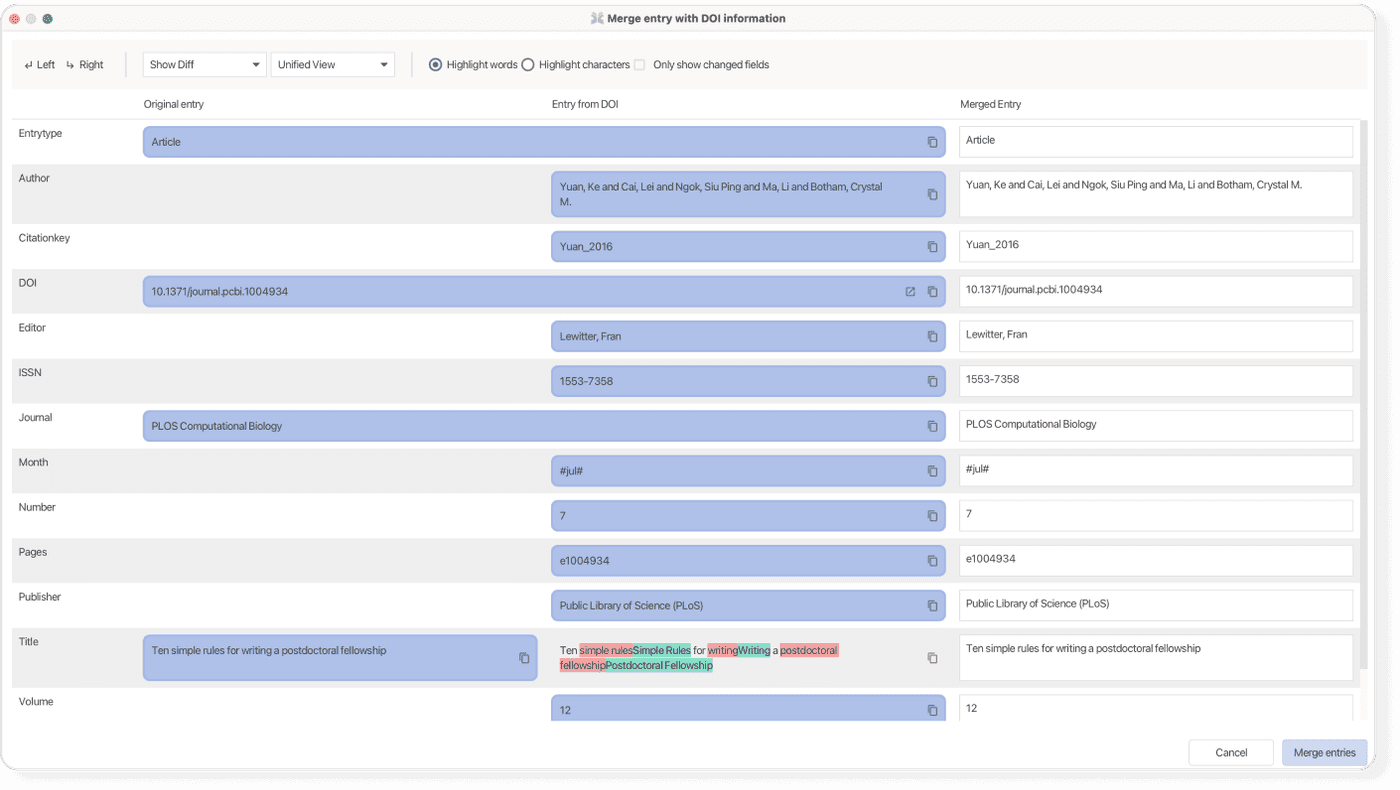1400x790 pixels.
Task: Click the Right arrow control
Action: 84,64
